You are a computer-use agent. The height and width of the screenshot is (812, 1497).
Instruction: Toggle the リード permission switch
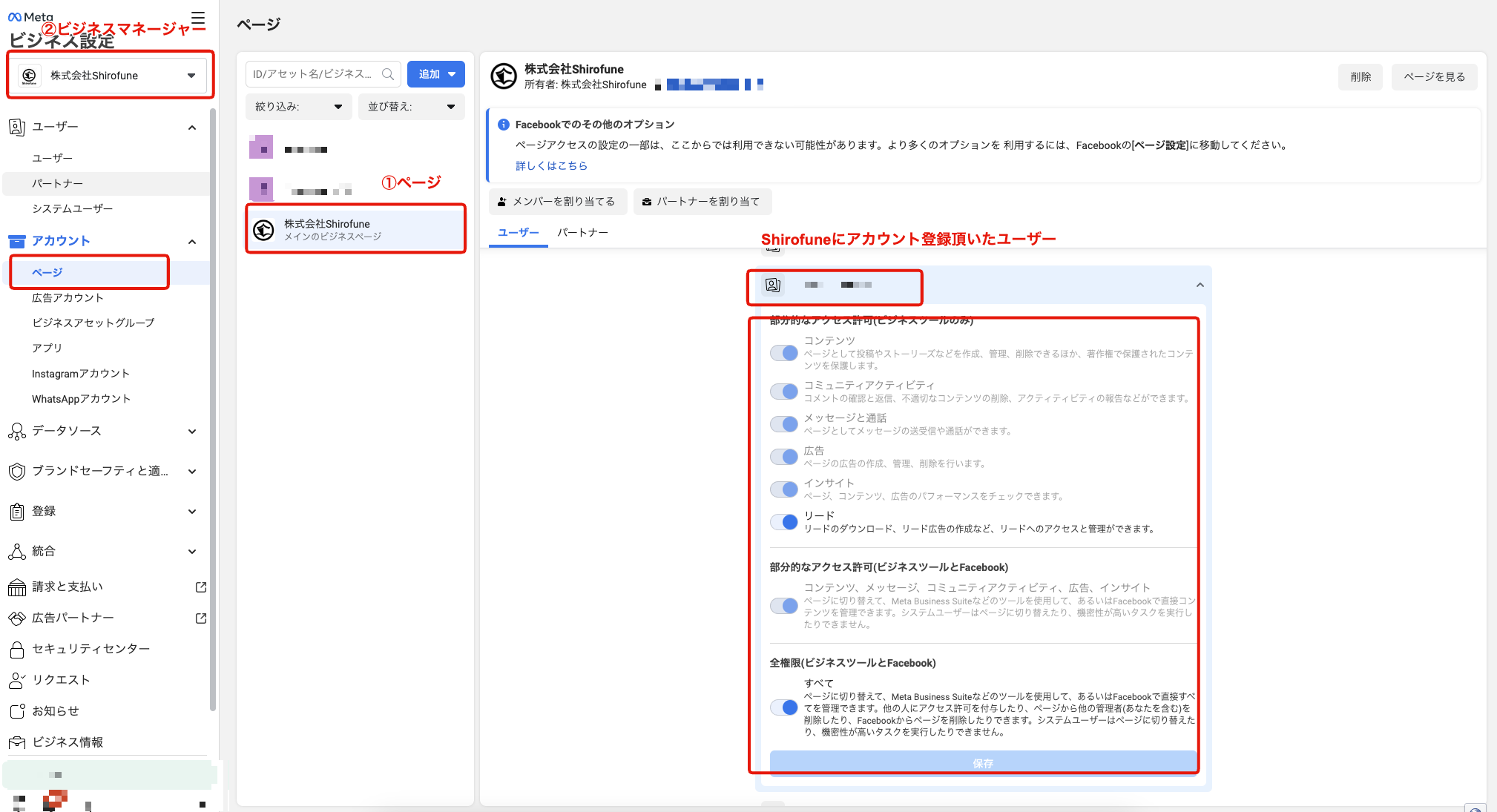(x=784, y=521)
